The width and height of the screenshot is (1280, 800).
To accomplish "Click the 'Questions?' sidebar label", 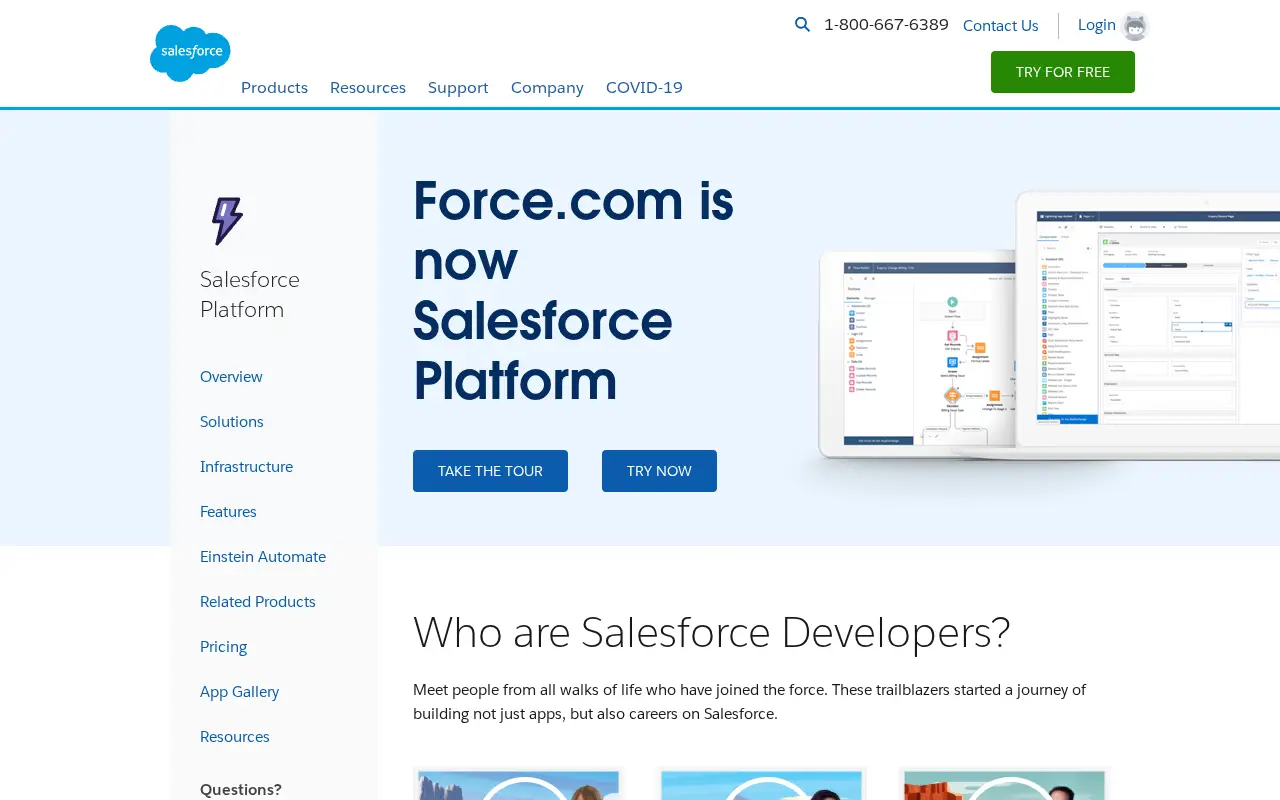I will [x=241, y=789].
